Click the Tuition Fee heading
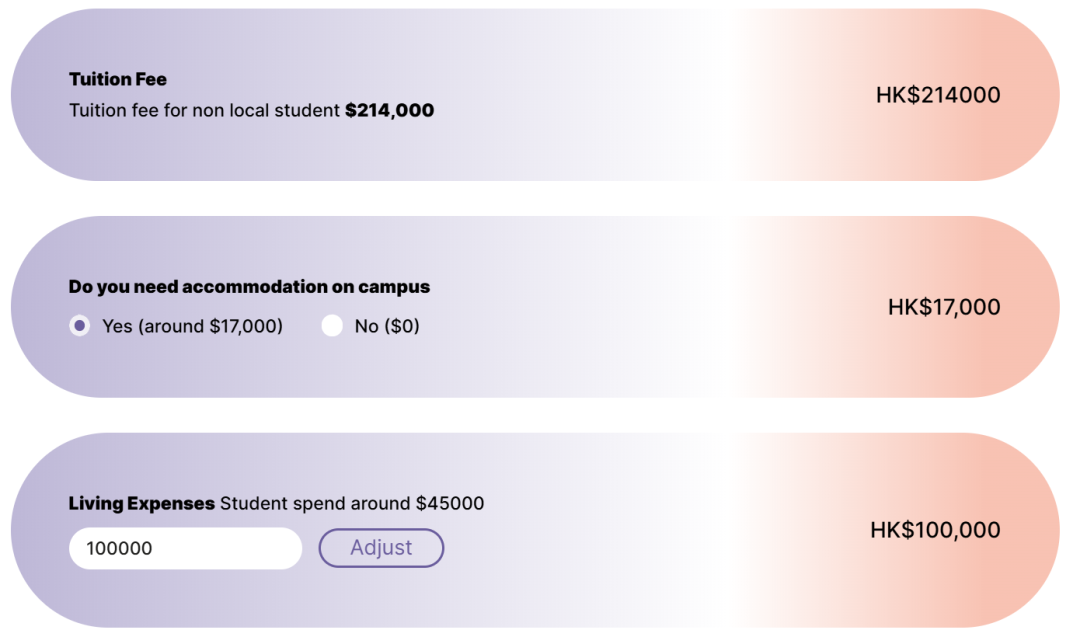Viewport: 1080px width, 637px height. [x=118, y=79]
